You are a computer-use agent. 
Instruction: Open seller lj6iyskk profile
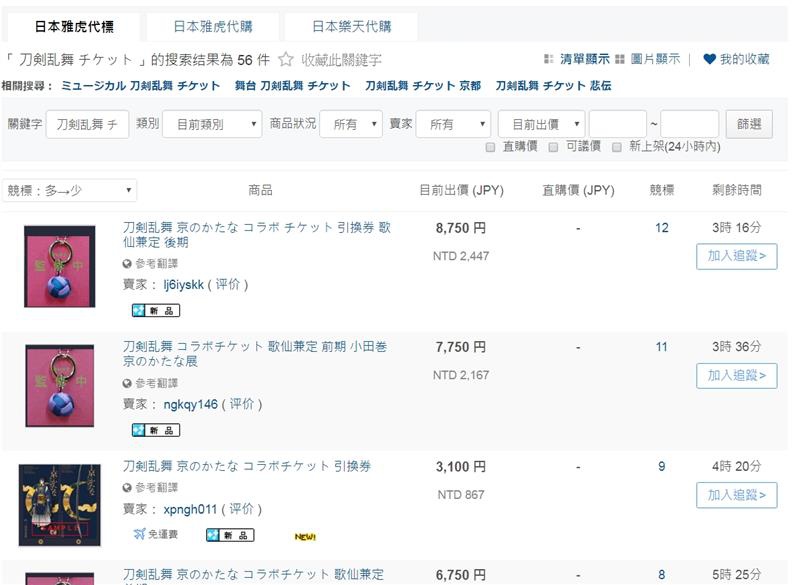(x=184, y=285)
